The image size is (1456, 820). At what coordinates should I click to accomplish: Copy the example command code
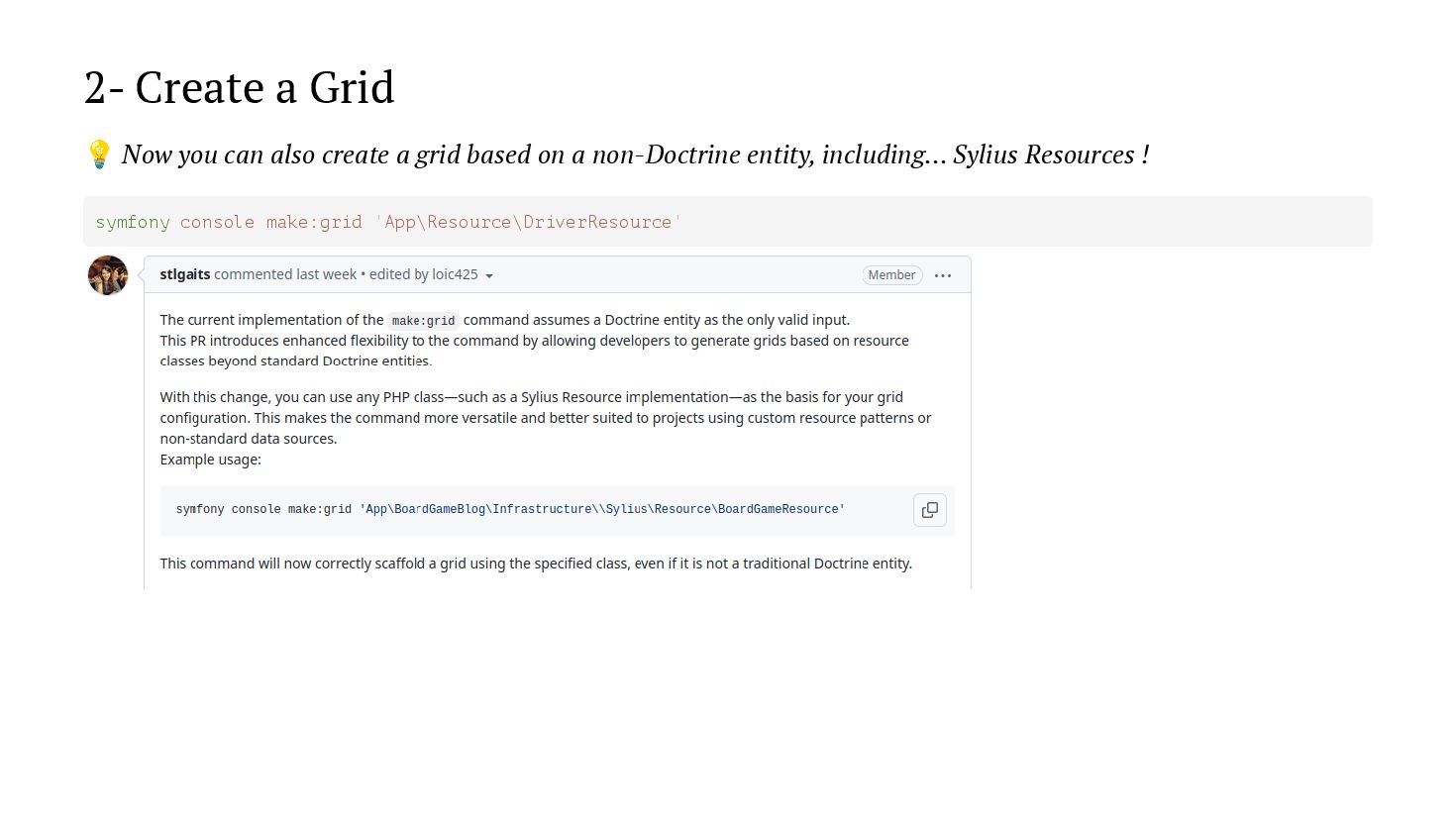coord(930,510)
